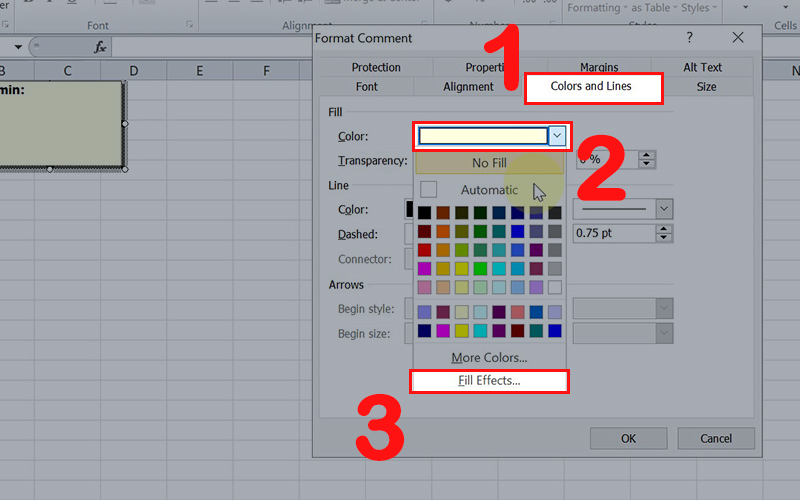Switch to the Font tab

click(x=366, y=87)
